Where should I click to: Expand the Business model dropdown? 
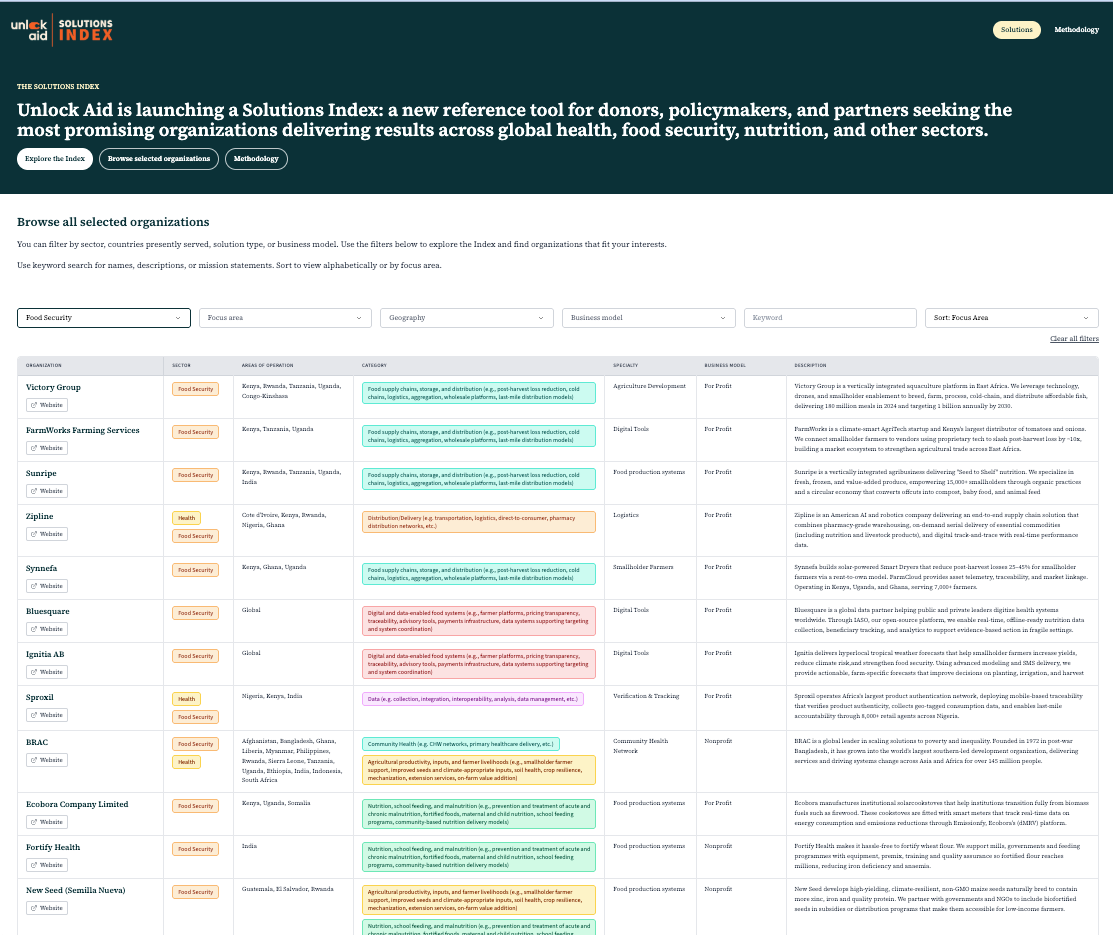[648, 318]
